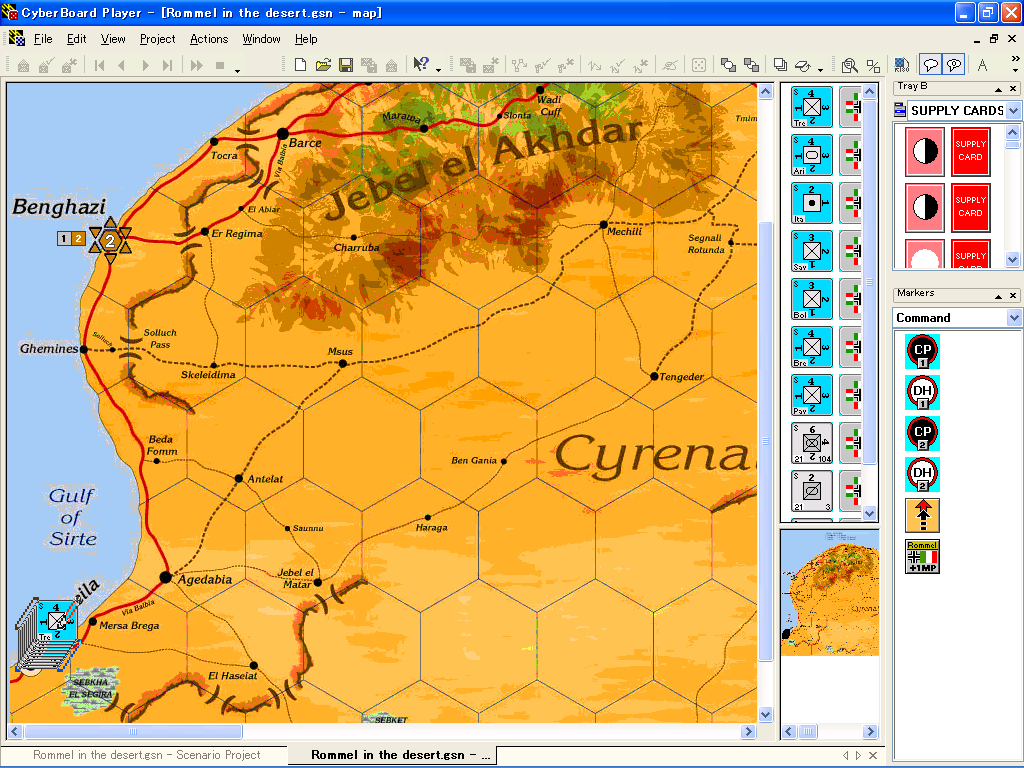
Task: Create a new file with the blank page icon
Action: 300,65
